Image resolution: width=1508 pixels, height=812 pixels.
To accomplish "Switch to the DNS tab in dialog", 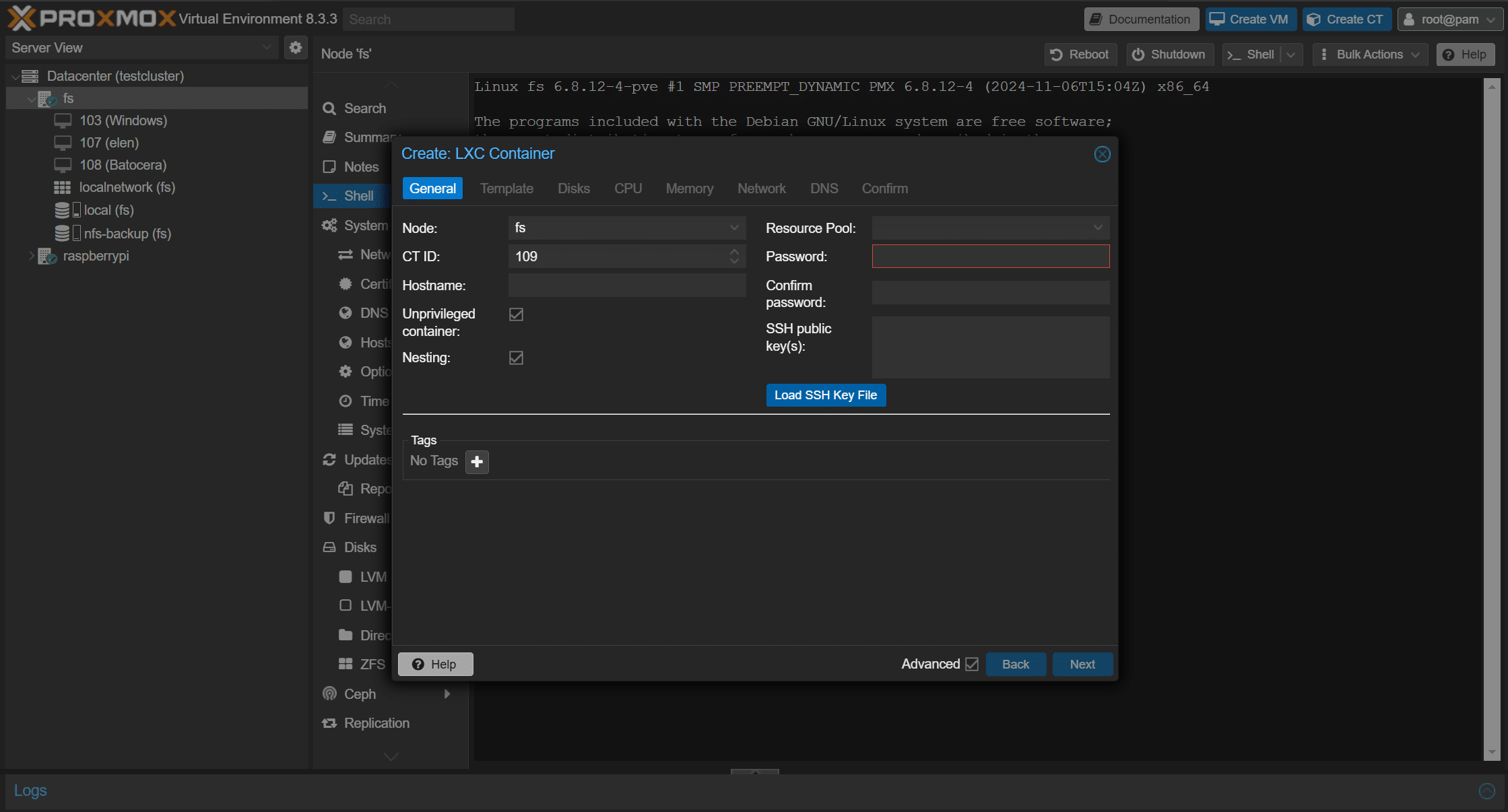I will point(824,189).
